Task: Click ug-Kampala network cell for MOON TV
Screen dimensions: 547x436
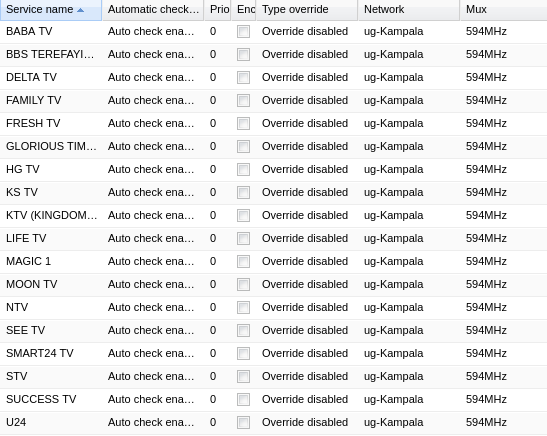Action: (x=394, y=285)
